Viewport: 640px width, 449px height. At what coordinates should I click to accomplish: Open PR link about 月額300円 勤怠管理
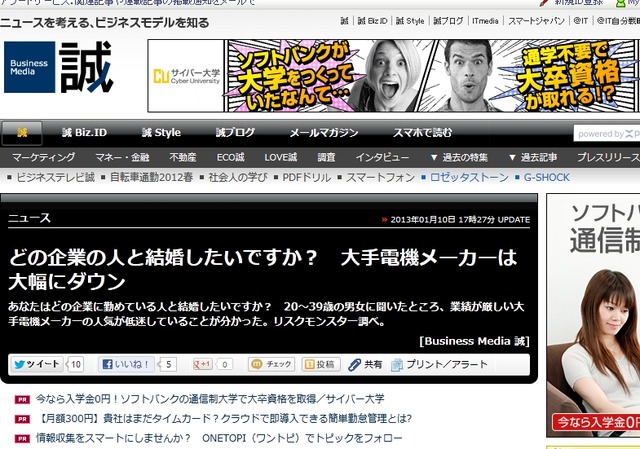[x=224, y=418]
